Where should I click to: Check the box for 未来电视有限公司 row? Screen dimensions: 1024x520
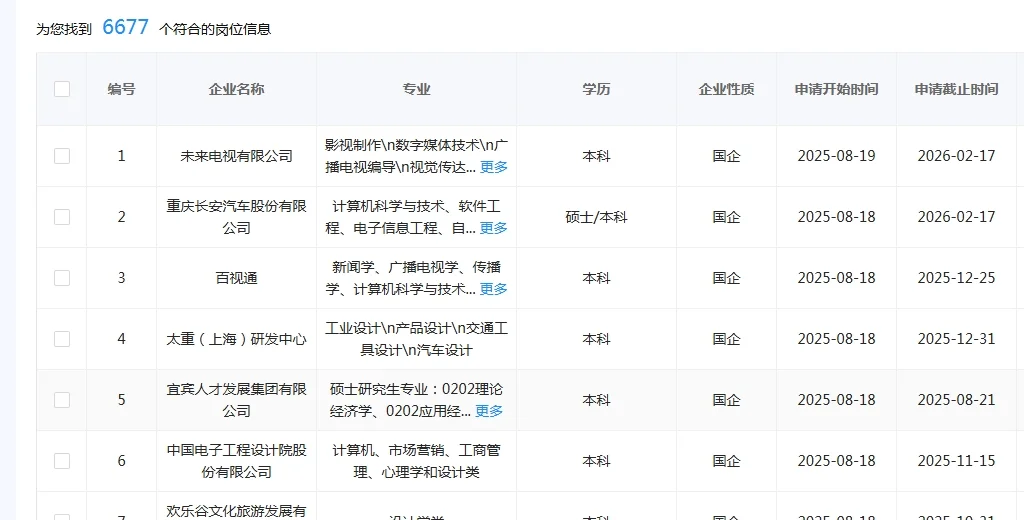(62, 155)
